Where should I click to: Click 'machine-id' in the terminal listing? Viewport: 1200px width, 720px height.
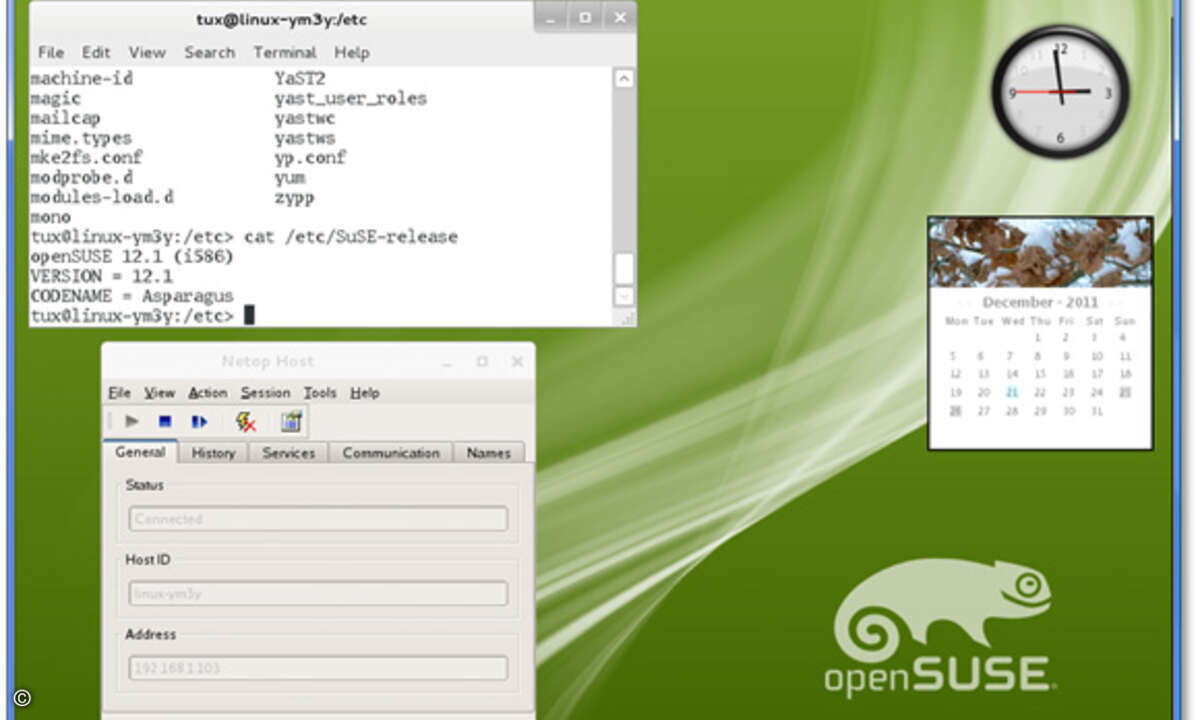tap(81, 78)
